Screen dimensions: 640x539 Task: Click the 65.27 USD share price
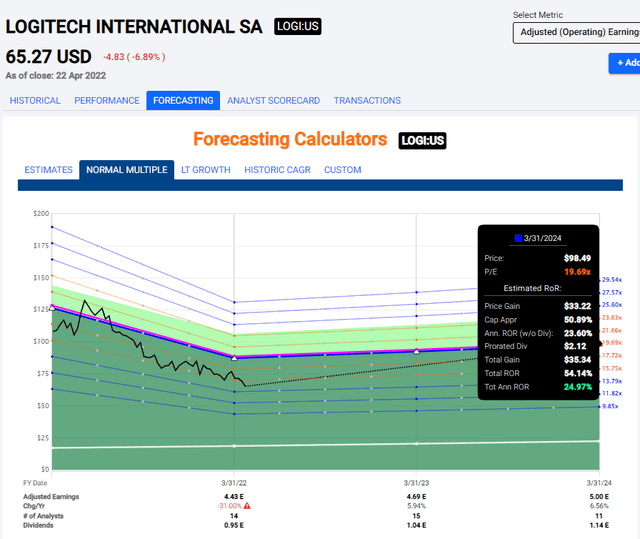[x=49, y=57]
